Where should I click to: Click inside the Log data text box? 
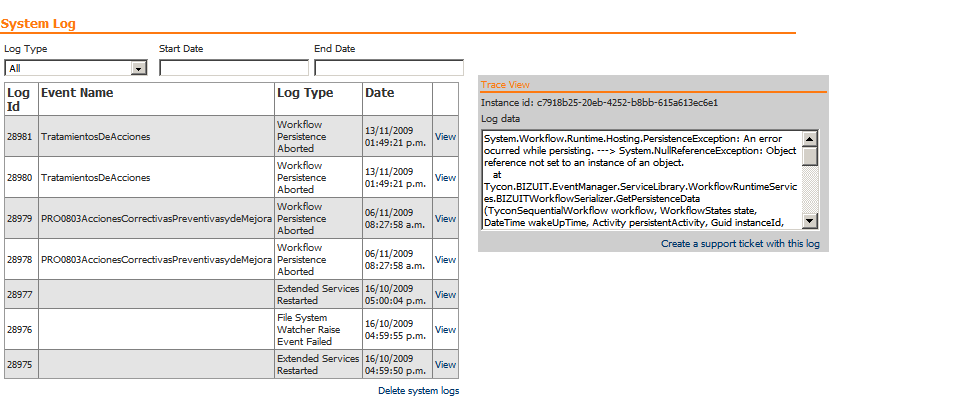[640, 180]
